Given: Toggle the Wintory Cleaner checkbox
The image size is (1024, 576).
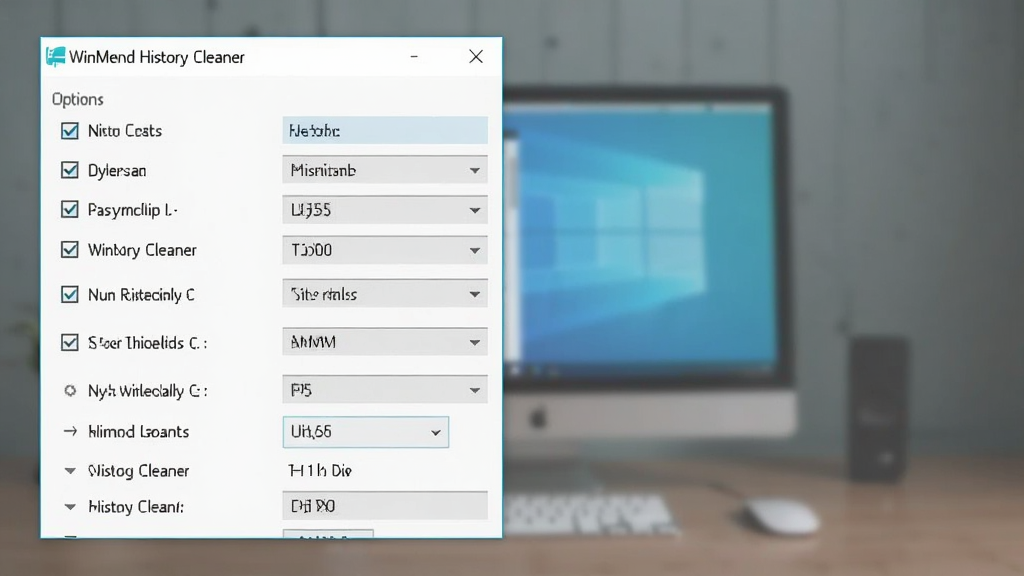Looking at the screenshot, I should coord(70,250).
